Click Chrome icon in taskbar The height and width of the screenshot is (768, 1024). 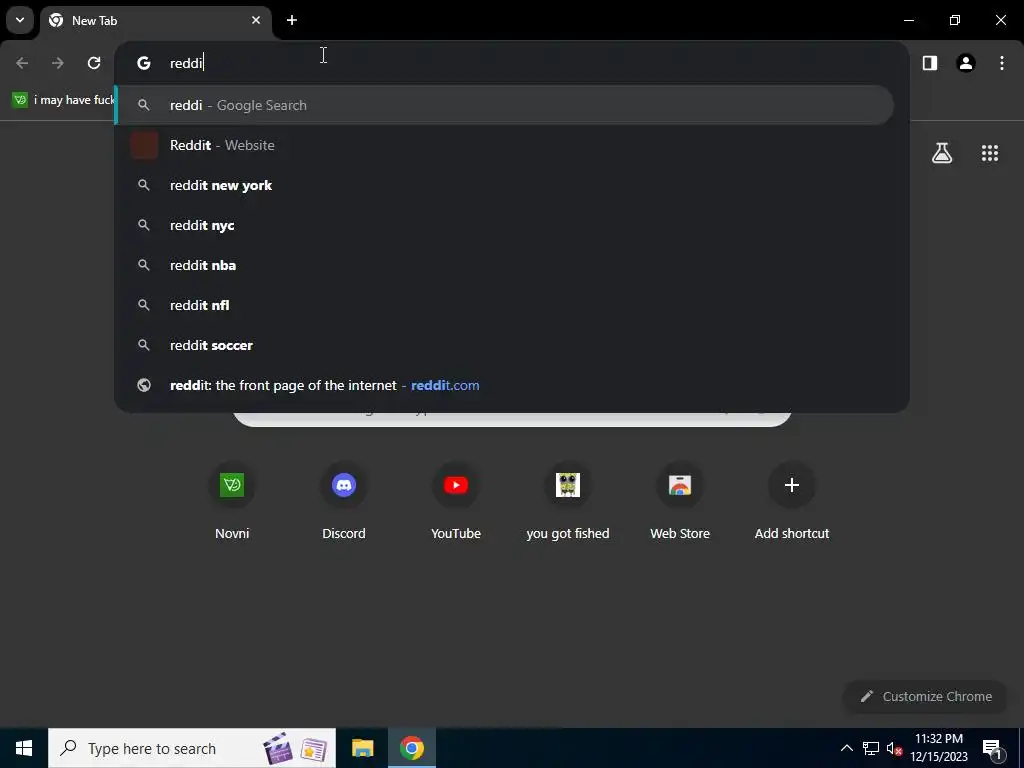pyautogui.click(x=411, y=748)
